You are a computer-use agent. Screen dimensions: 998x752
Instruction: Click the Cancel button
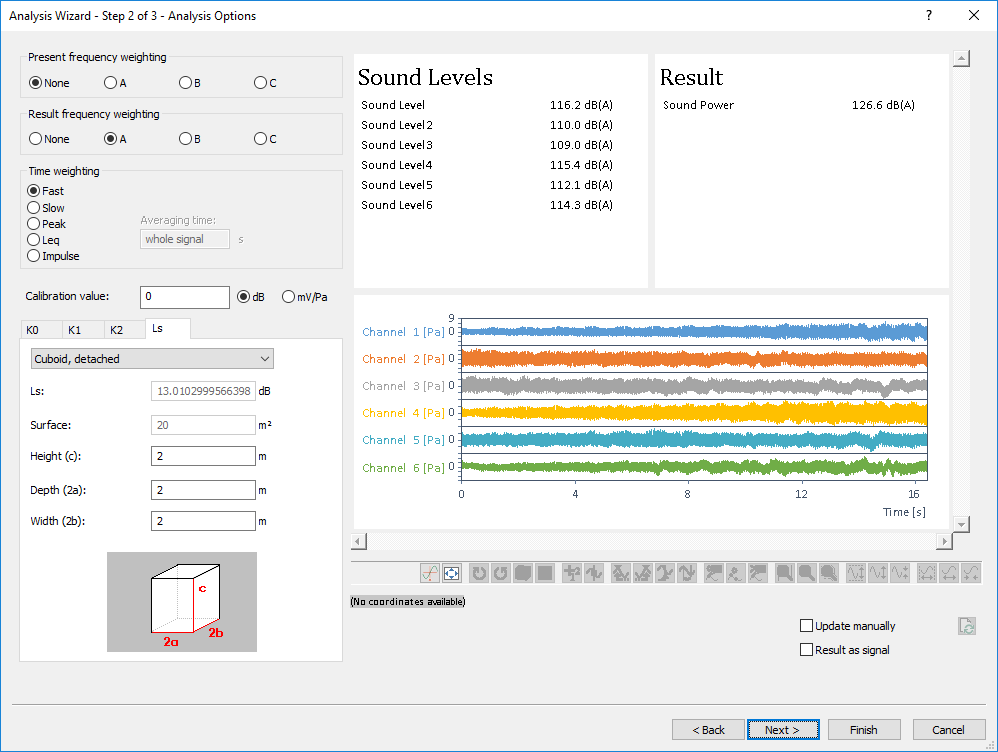click(x=948, y=730)
